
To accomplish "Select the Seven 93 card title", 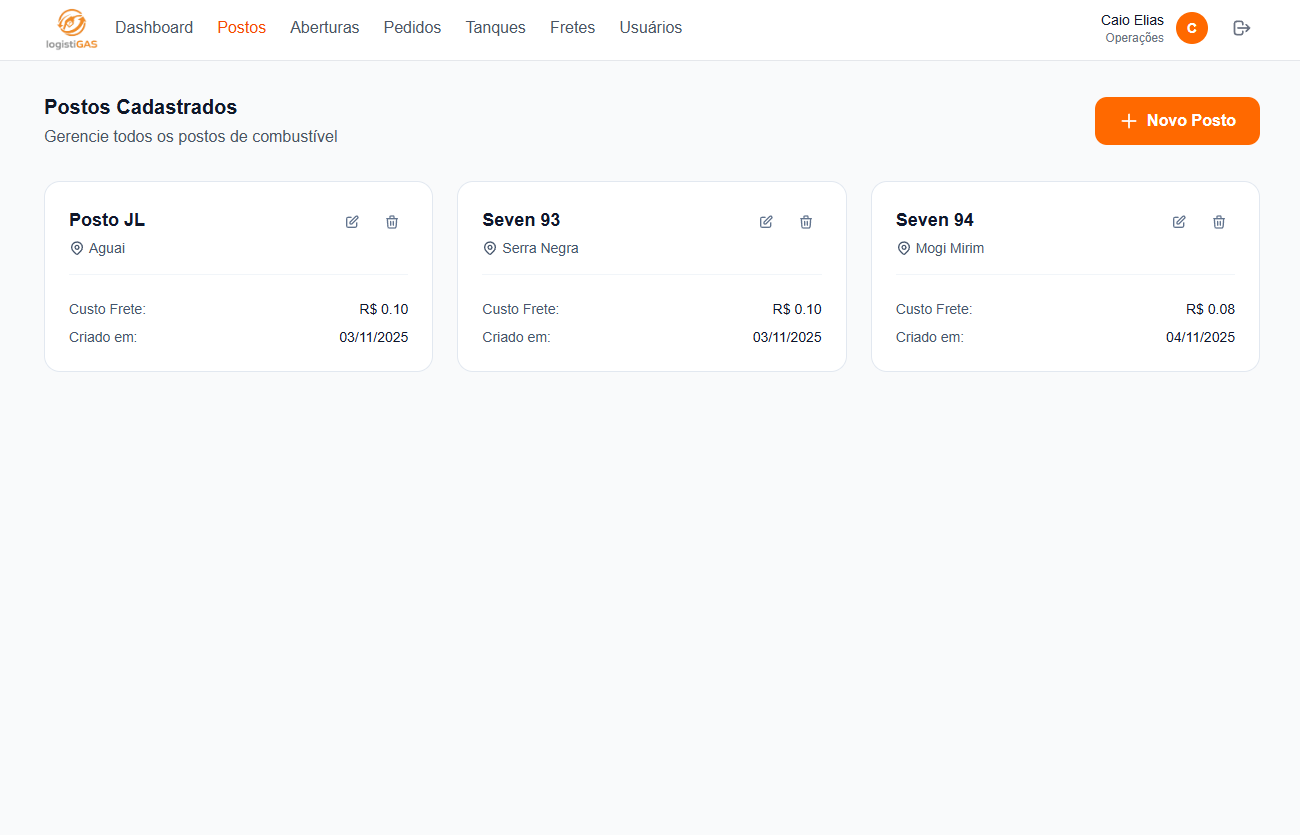I will [x=521, y=220].
